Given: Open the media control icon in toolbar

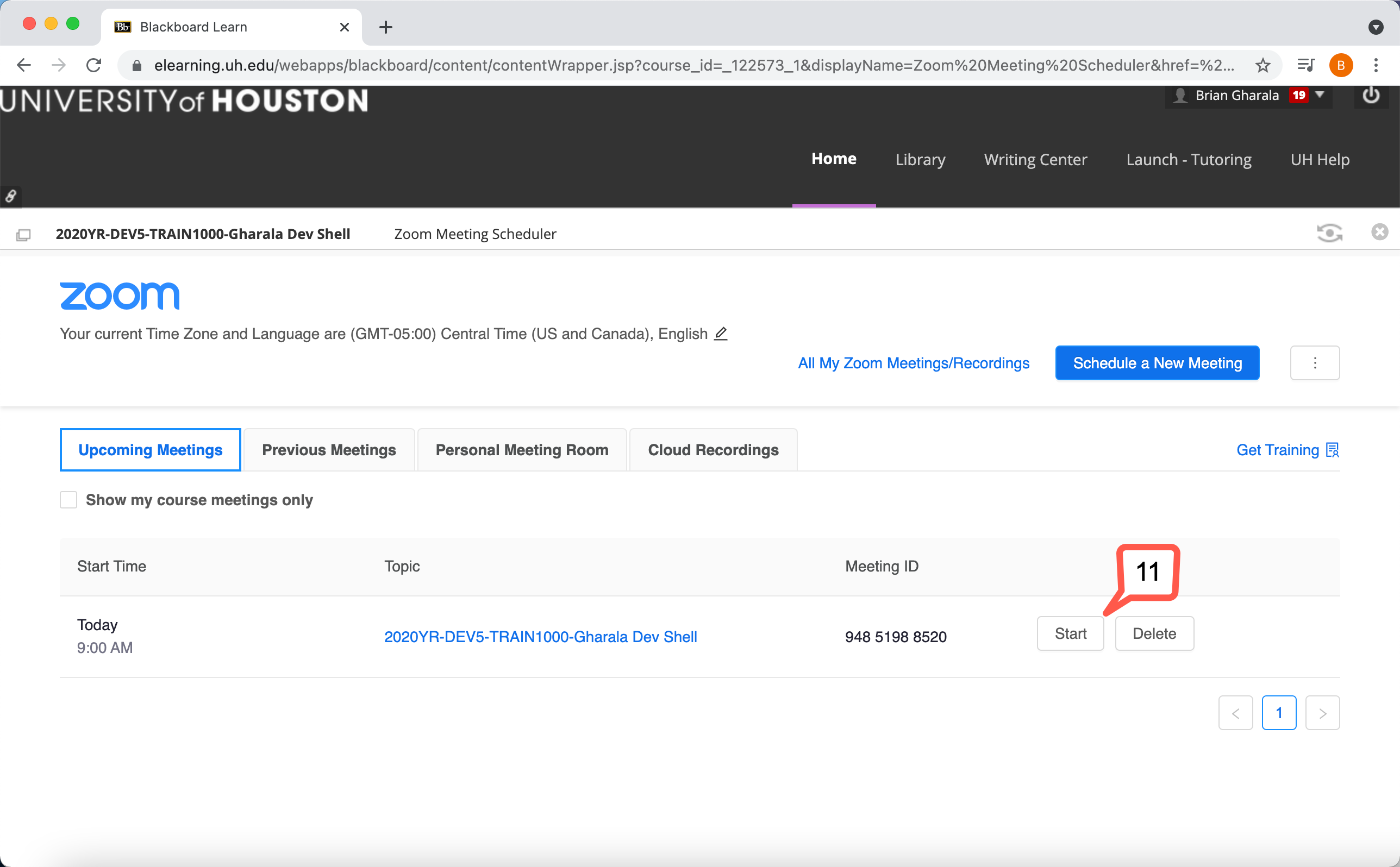Looking at the screenshot, I should click(1306, 65).
